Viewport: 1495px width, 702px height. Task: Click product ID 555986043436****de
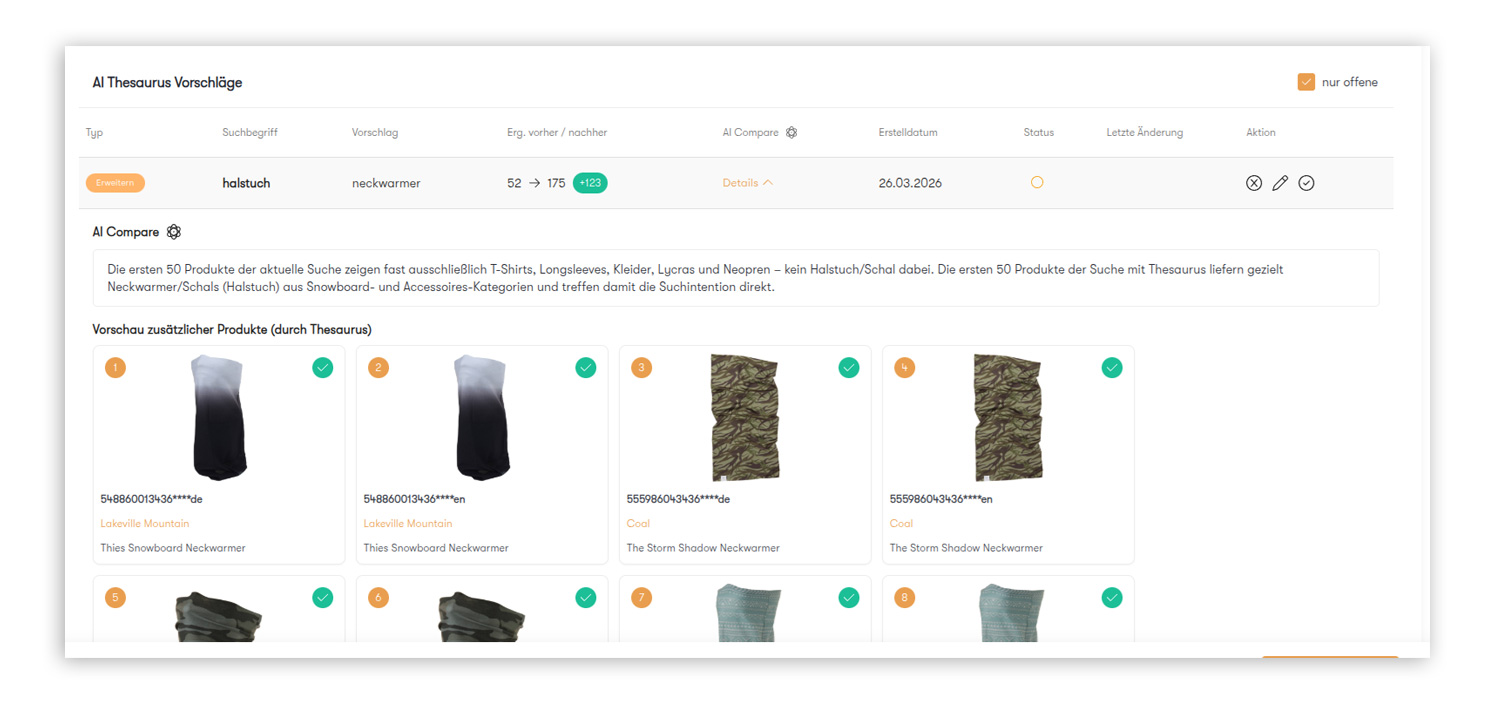tap(678, 499)
